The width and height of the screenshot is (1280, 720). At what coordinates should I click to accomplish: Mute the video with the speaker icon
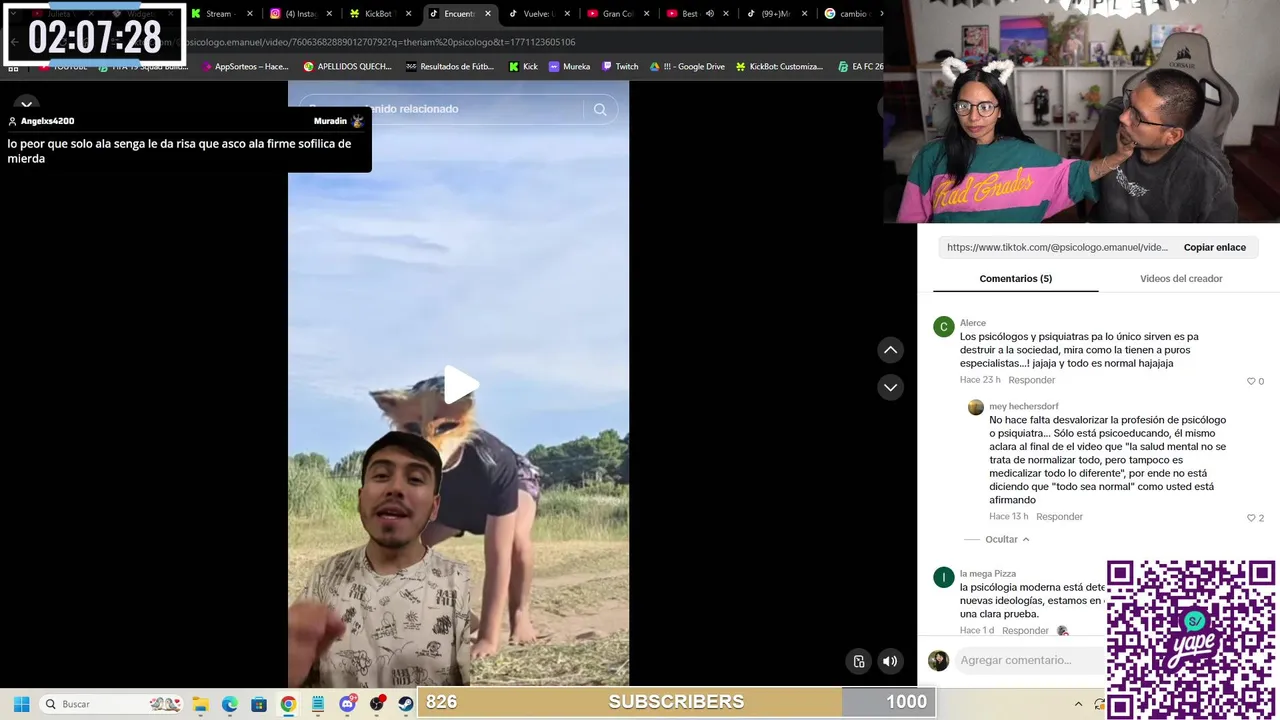click(890, 661)
